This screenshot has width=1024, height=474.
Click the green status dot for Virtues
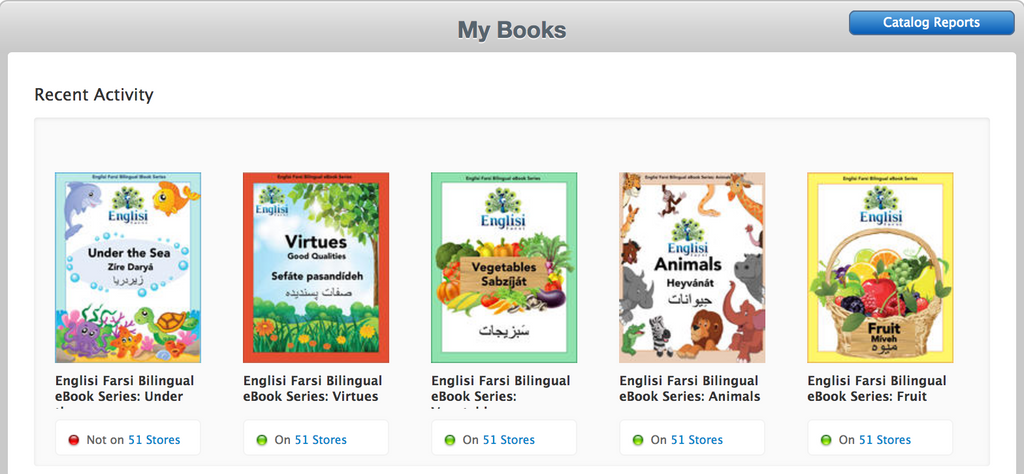tap(261, 440)
